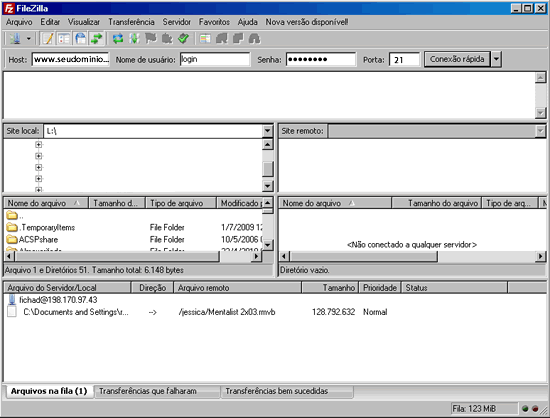This screenshot has width=550, height=418.
Task: Select the parent '..' folder icon
Action: (x=12, y=215)
